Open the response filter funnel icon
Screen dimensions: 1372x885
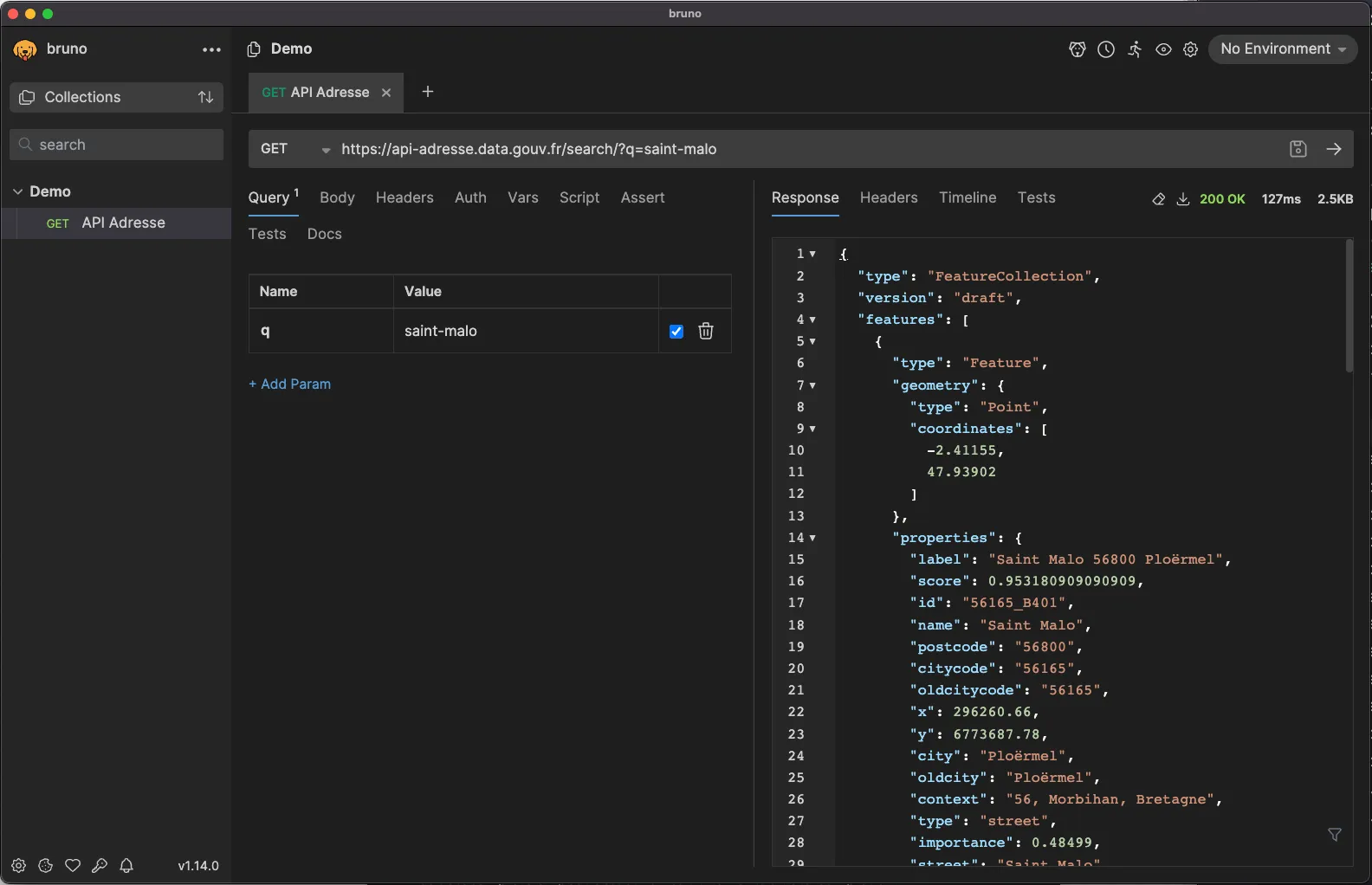1335,835
